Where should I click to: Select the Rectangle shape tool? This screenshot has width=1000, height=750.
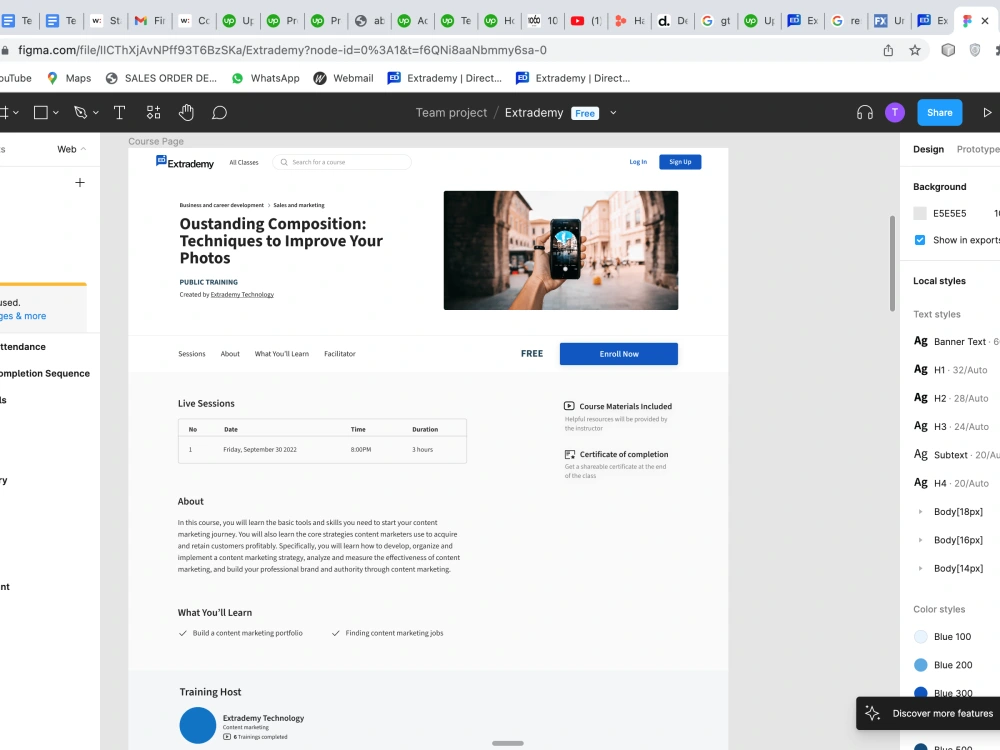[x=41, y=112]
